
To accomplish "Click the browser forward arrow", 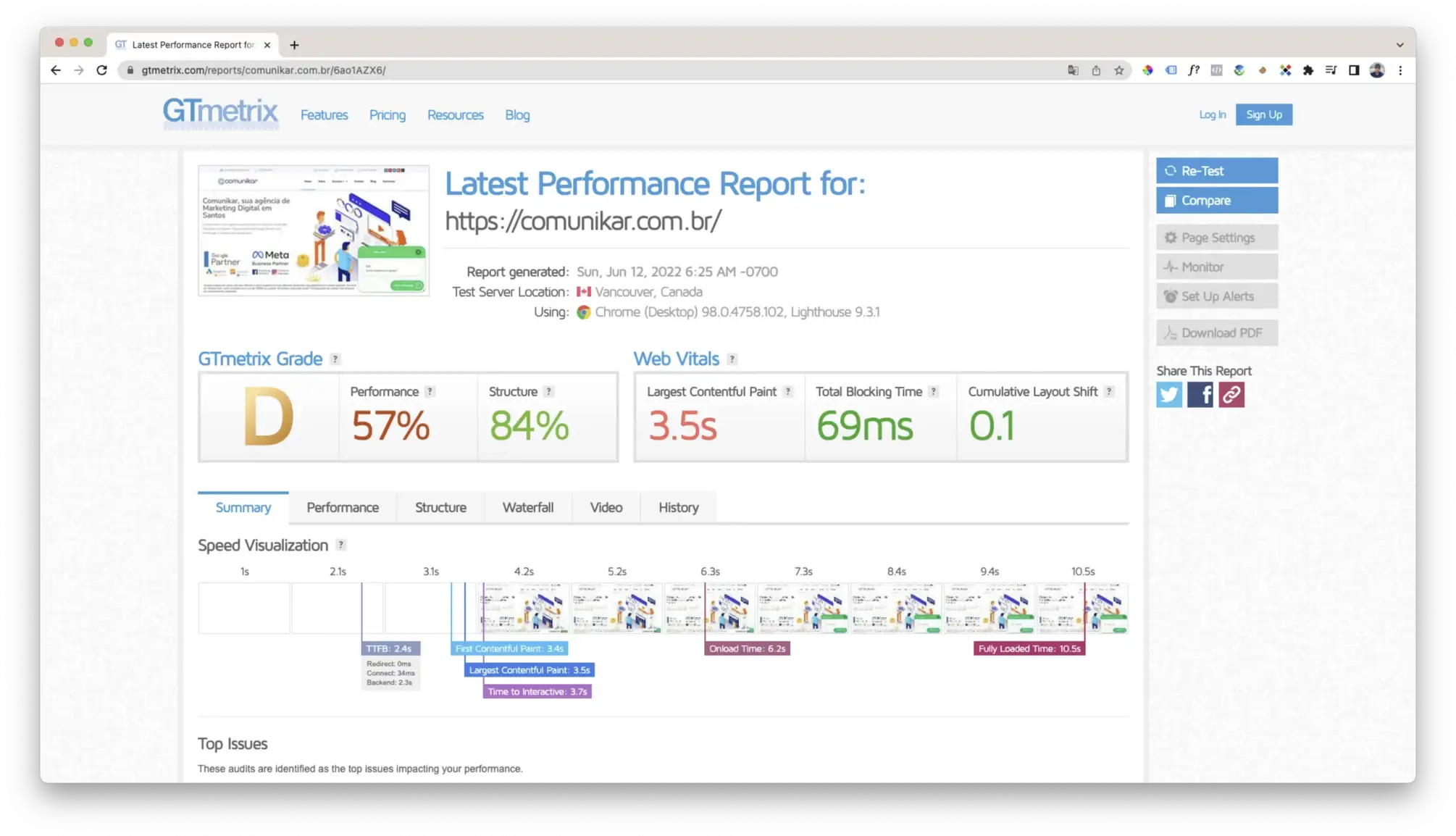I will (79, 70).
